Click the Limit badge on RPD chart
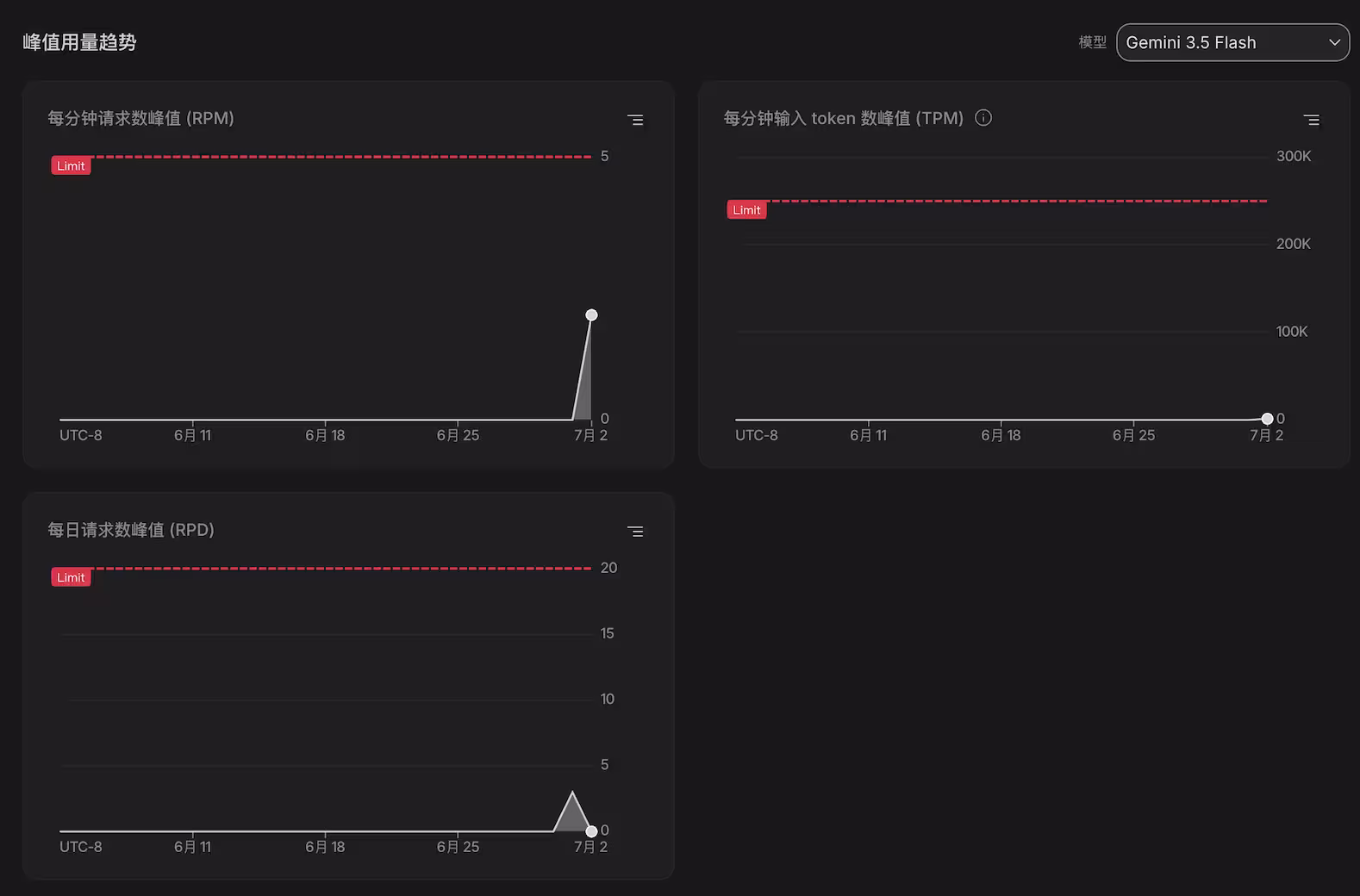Screen dimensions: 1360x896 pos(71,577)
